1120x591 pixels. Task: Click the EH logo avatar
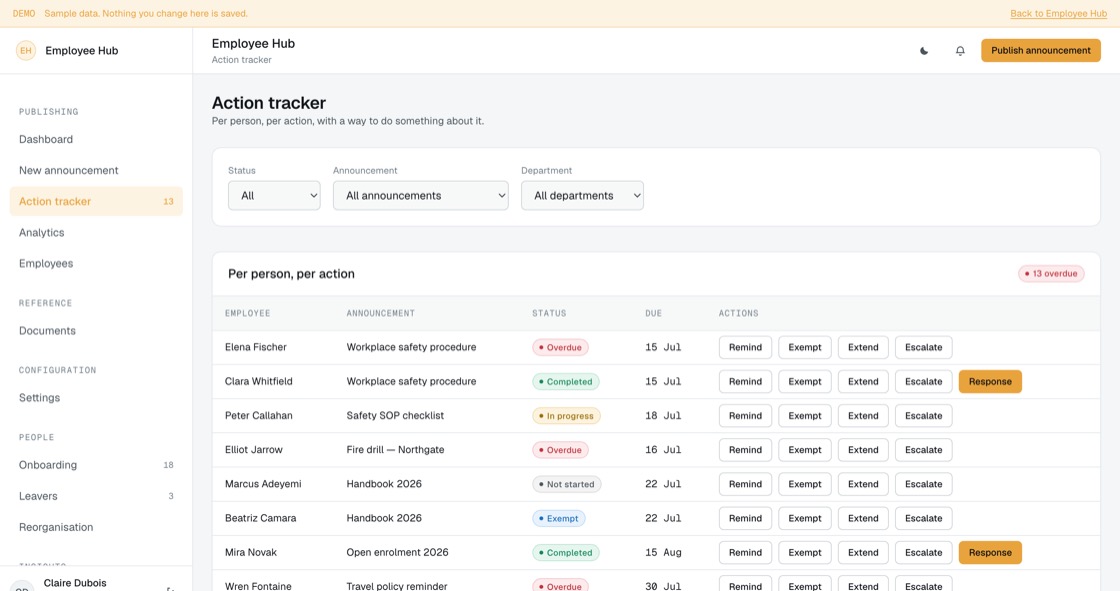click(26, 51)
